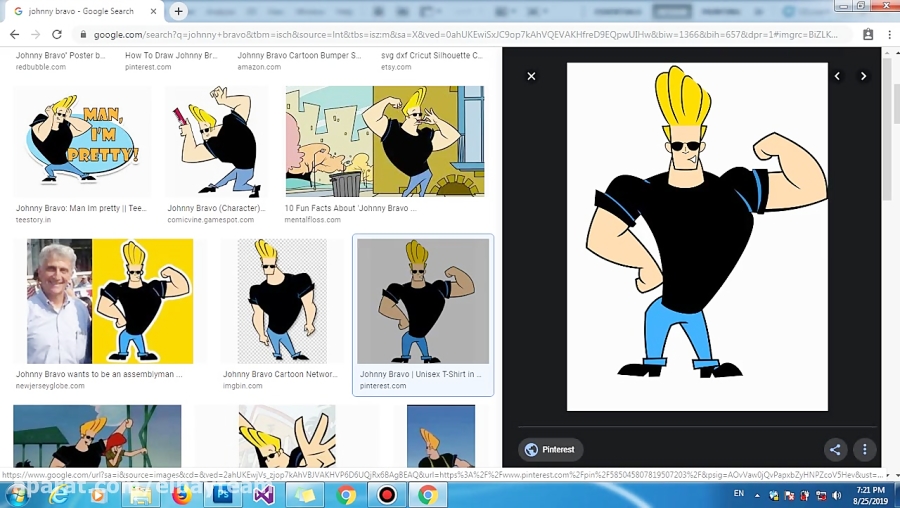Switch to active Chrome window on taskbar

pos(428,495)
